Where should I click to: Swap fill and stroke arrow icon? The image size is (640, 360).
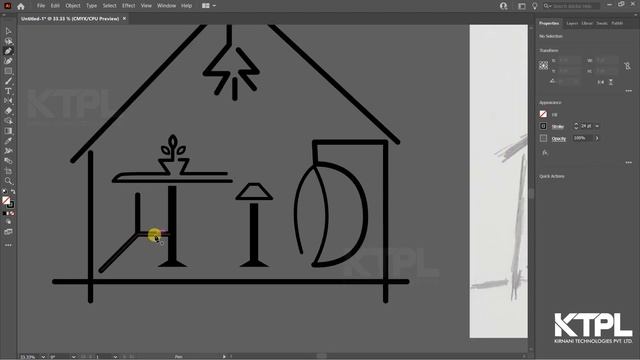(x=13, y=191)
